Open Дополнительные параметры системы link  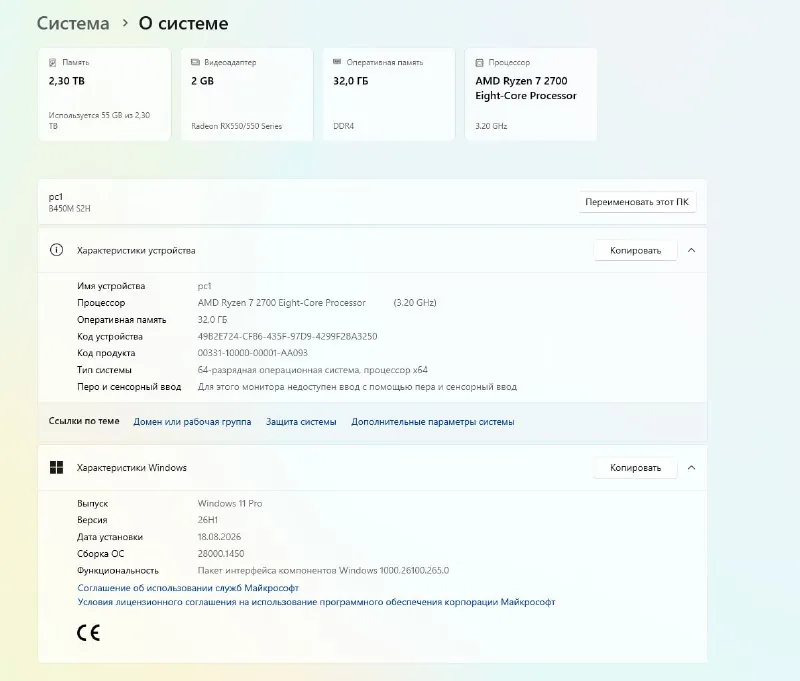[x=433, y=422]
